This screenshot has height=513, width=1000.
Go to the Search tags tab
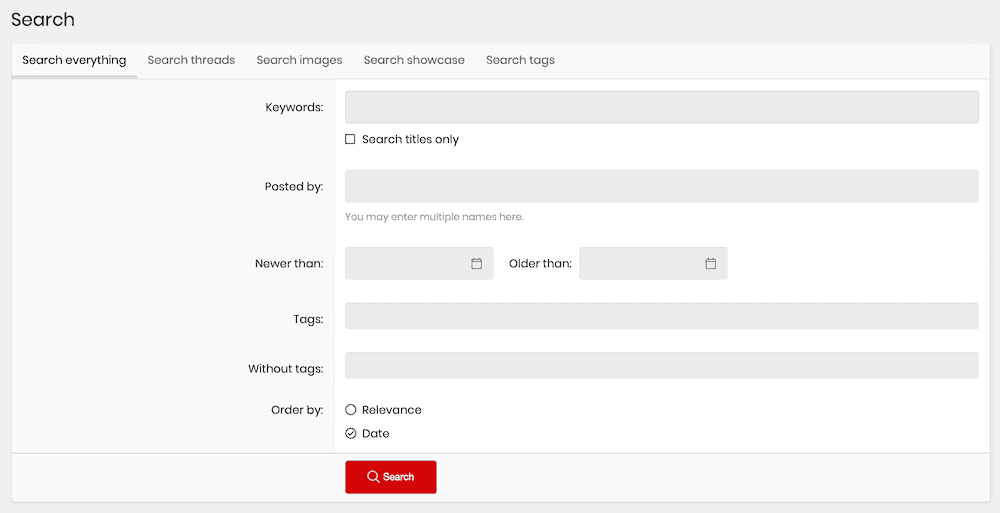tap(520, 61)
